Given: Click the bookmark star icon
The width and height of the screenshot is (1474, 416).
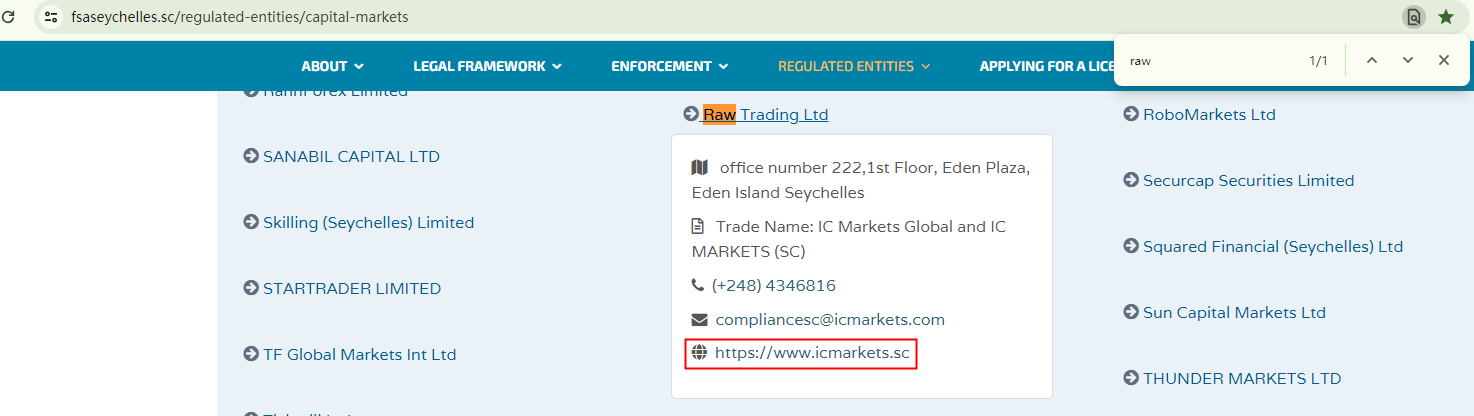Looking at the screenshot, I should pyautogui.click(x=1445, y=17).
